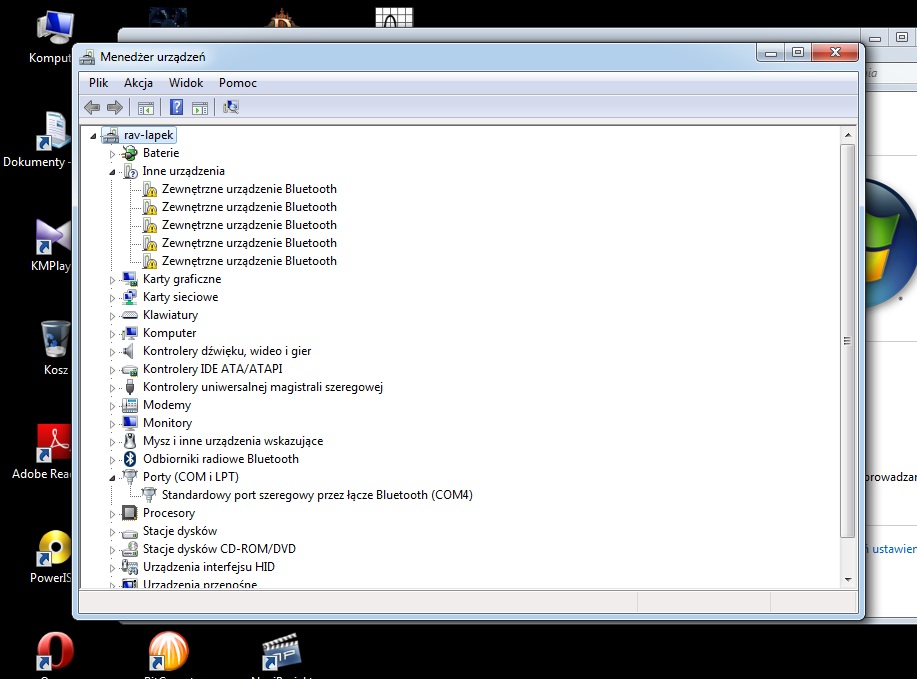Image resolution: width=917 pixels, height=679 pixels.
Task: Open the Help question mark toolbar icon
Action: point(176,107)
